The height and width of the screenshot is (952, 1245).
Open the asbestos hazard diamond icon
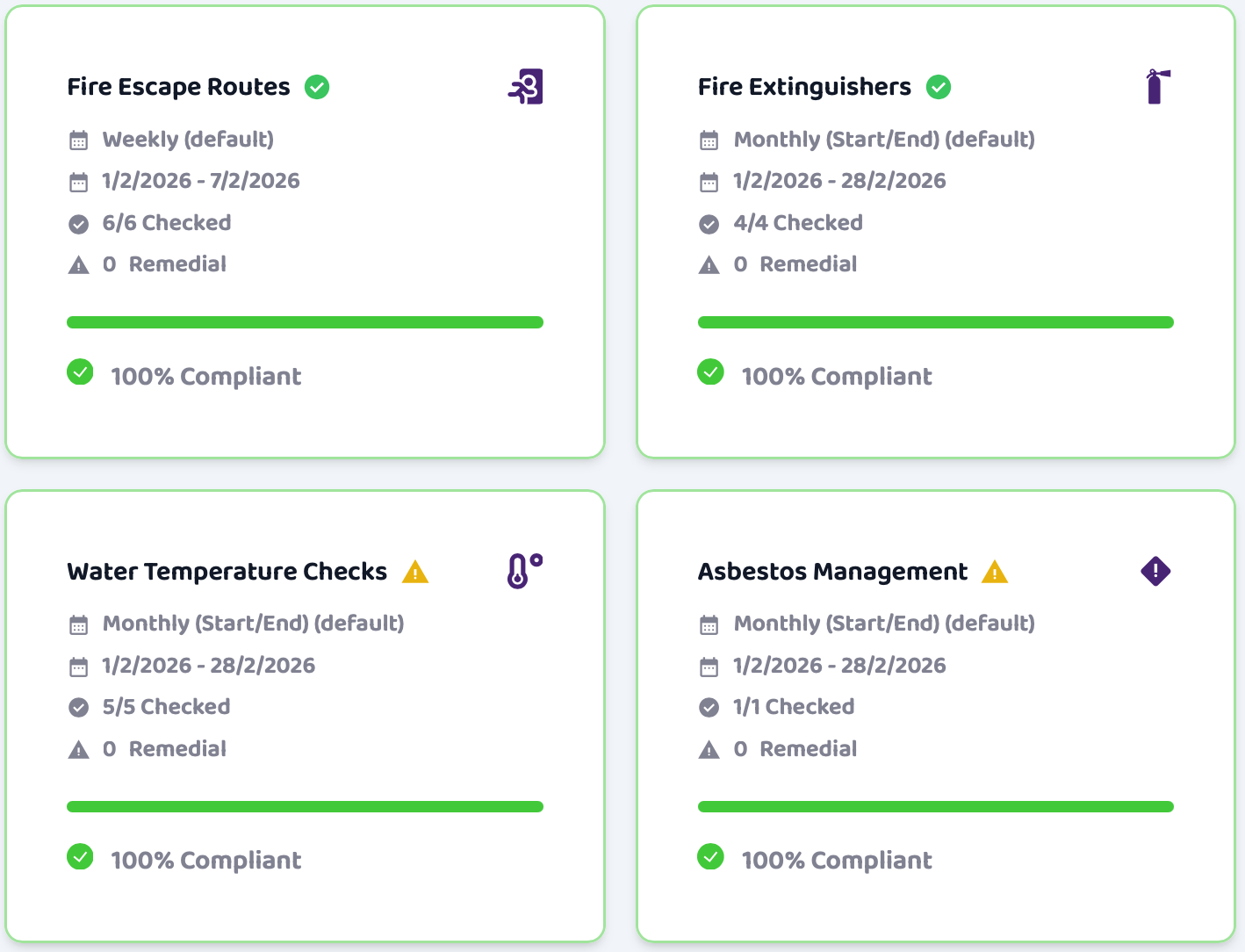[1155, 571]
